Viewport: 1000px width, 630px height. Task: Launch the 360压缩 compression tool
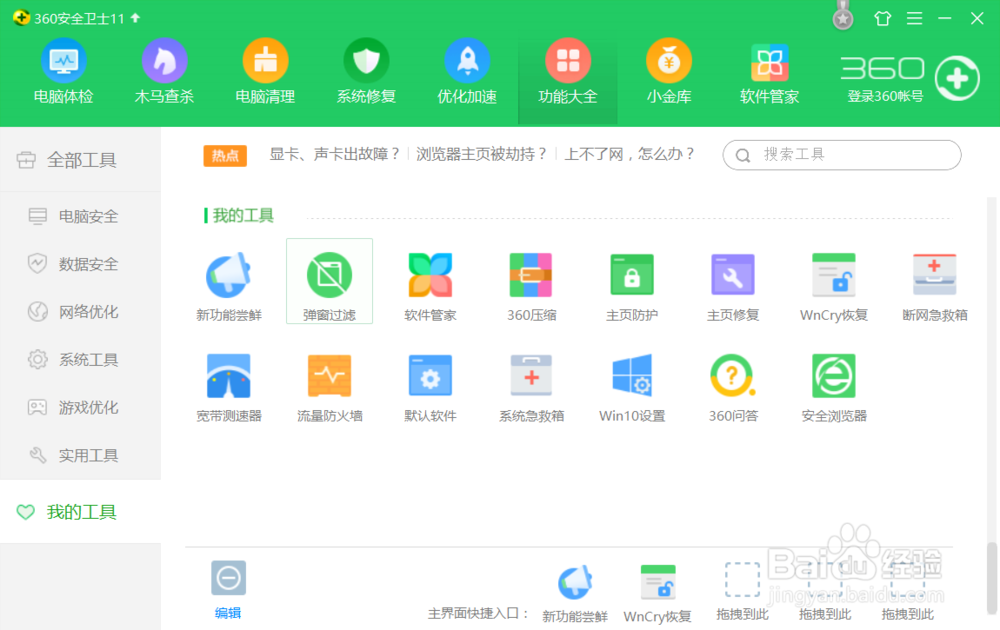click(531, 275)
